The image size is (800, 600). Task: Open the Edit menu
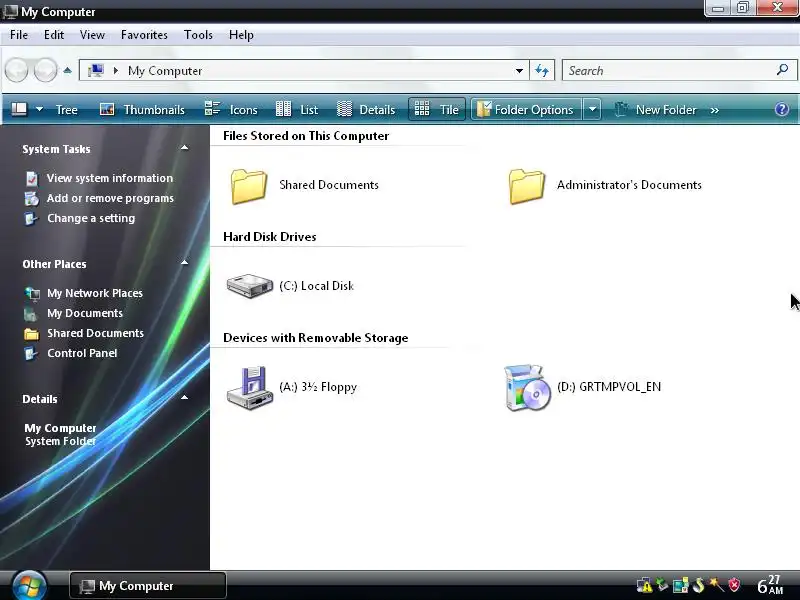coord(54,35)
